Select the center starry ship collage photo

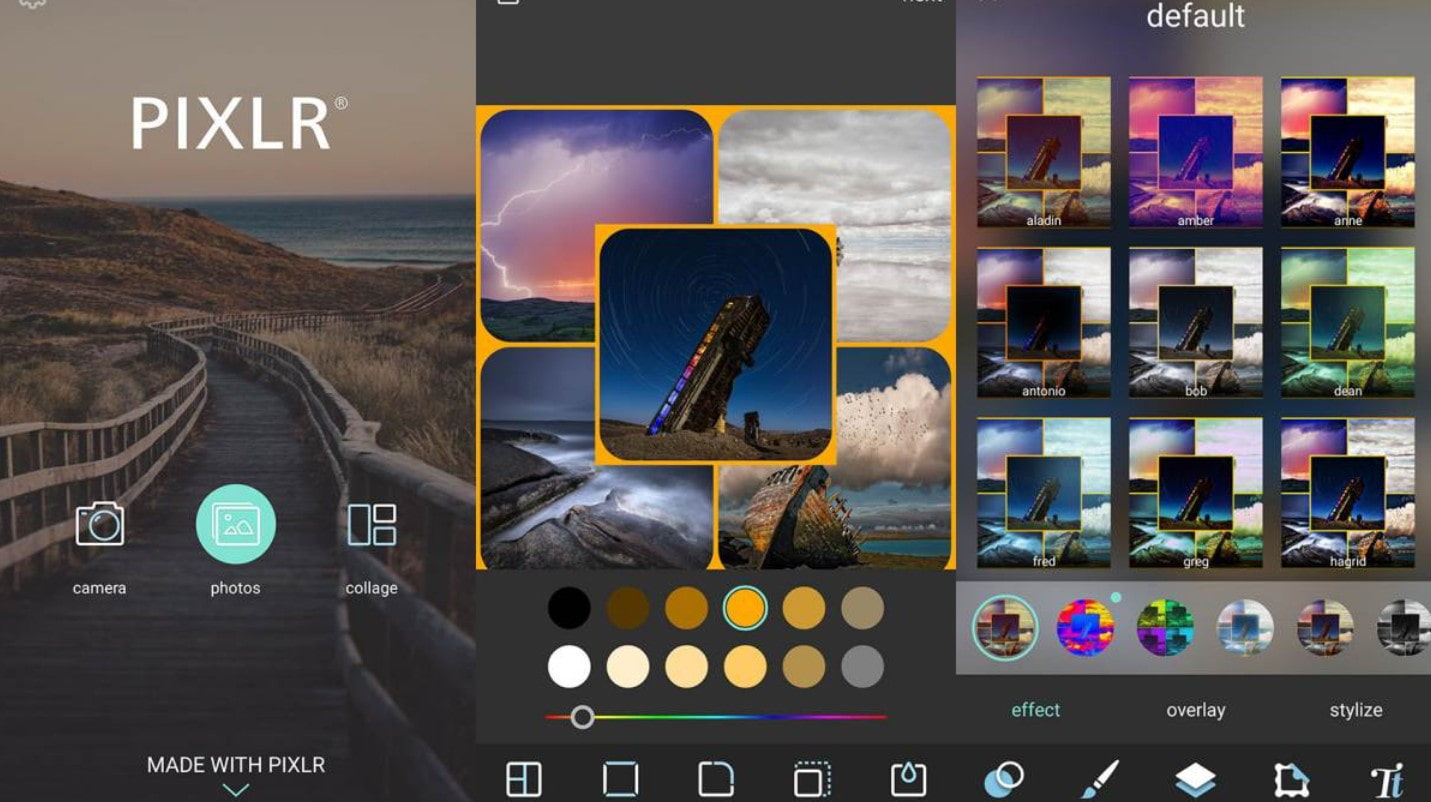715,345
